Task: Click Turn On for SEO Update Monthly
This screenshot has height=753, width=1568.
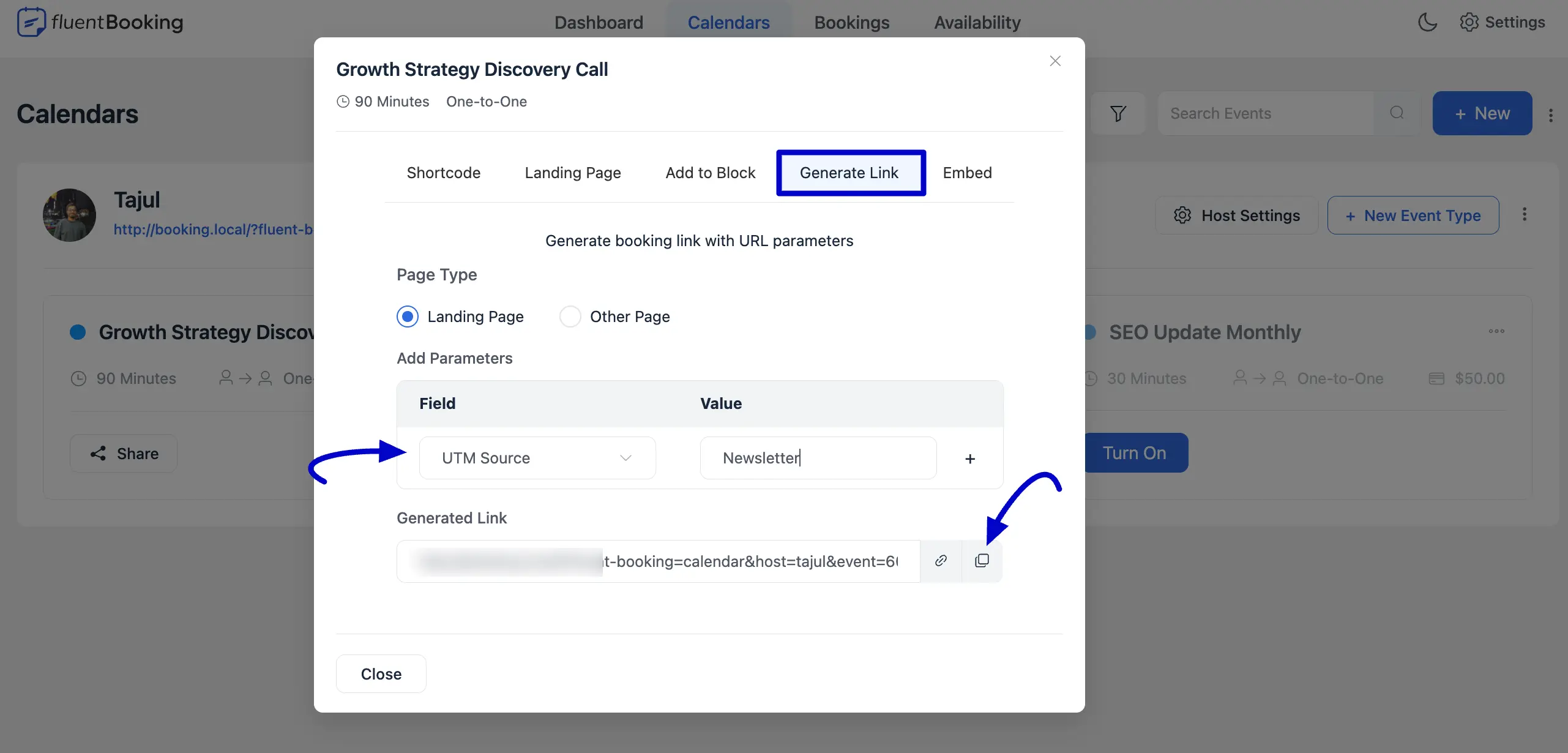Action: pyautogui.click(x=1135, y=453)
